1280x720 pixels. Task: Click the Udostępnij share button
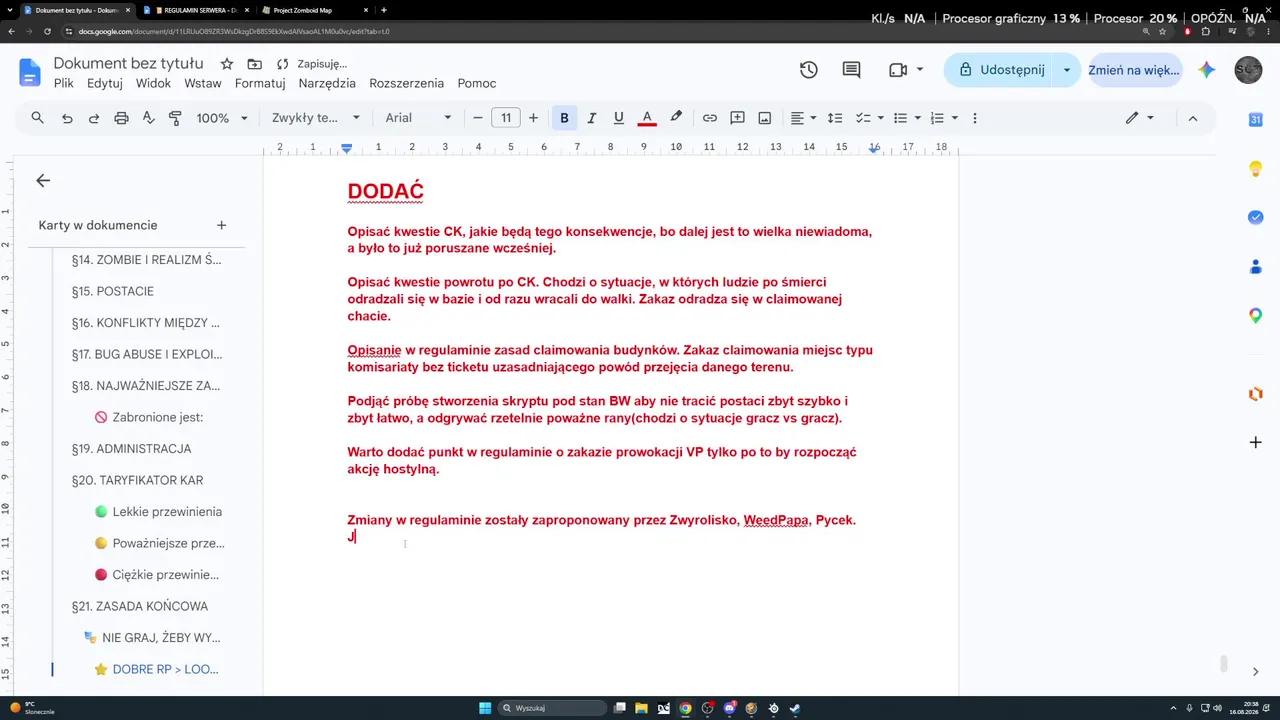pyautogui.click(x=999, y=70)
